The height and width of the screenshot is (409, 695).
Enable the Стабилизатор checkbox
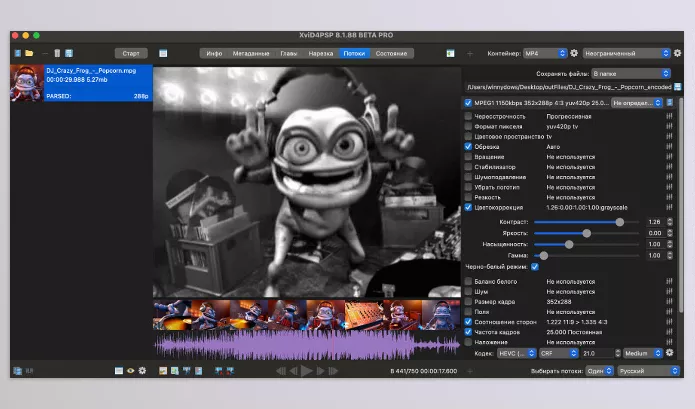click(468, 168)
